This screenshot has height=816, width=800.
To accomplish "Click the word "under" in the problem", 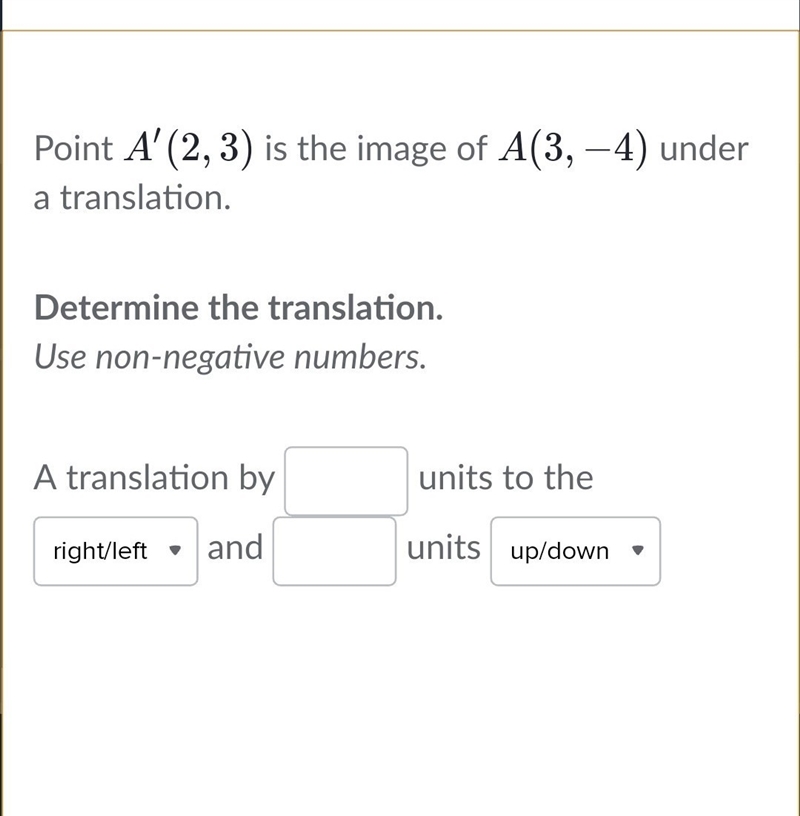I will [704, 149].
